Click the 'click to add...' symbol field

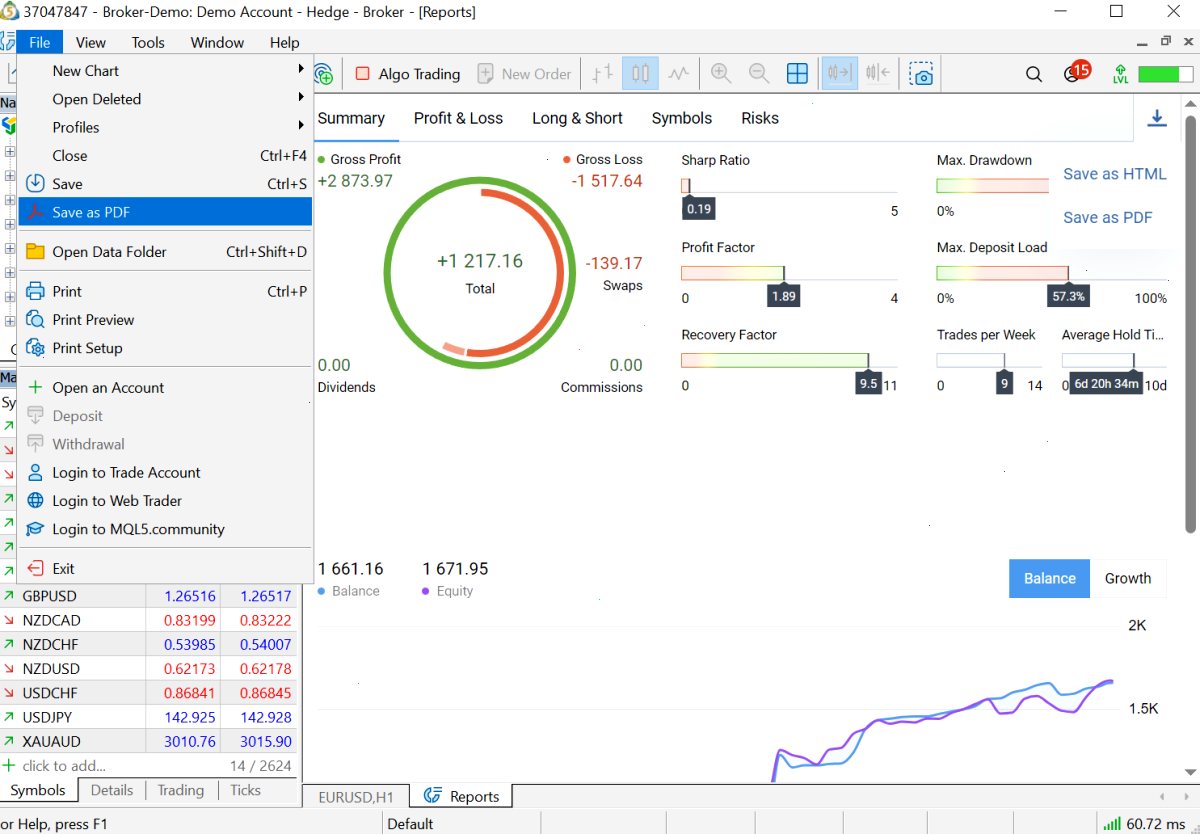click(x=64, y=766)
